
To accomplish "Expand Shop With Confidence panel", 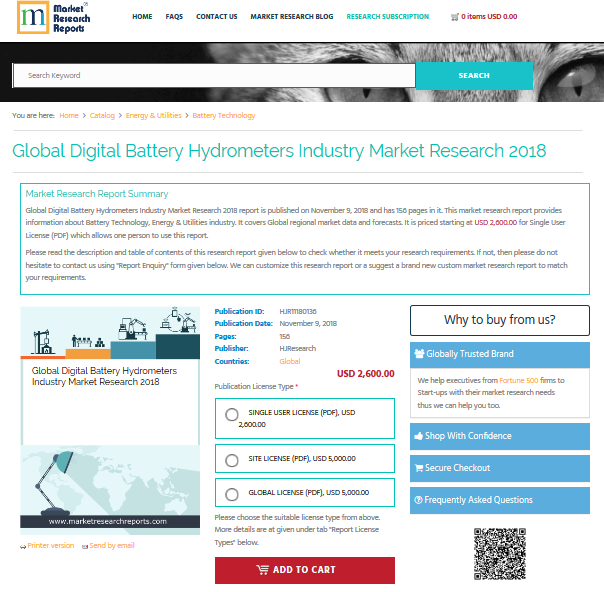I will click(x=500, y=436).
